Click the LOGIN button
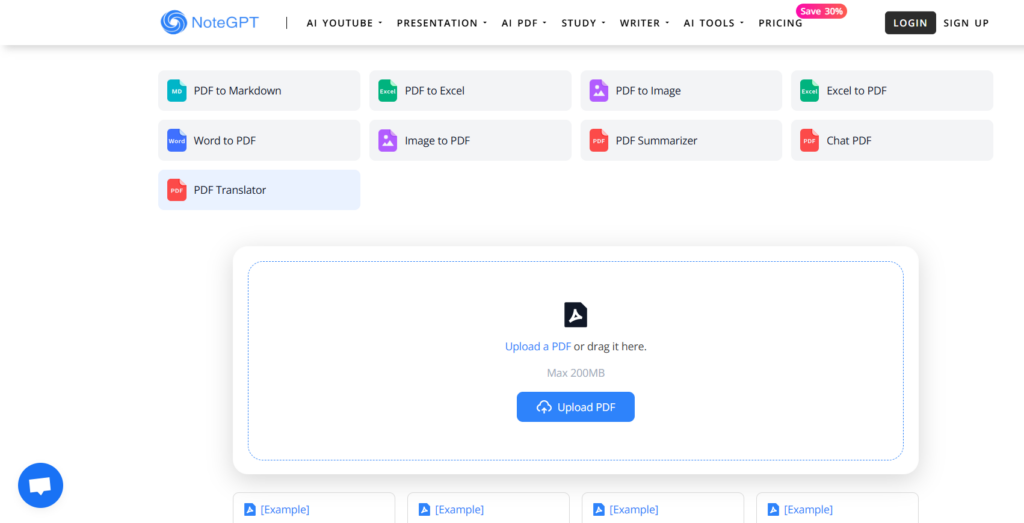 (x=910, y=23)
